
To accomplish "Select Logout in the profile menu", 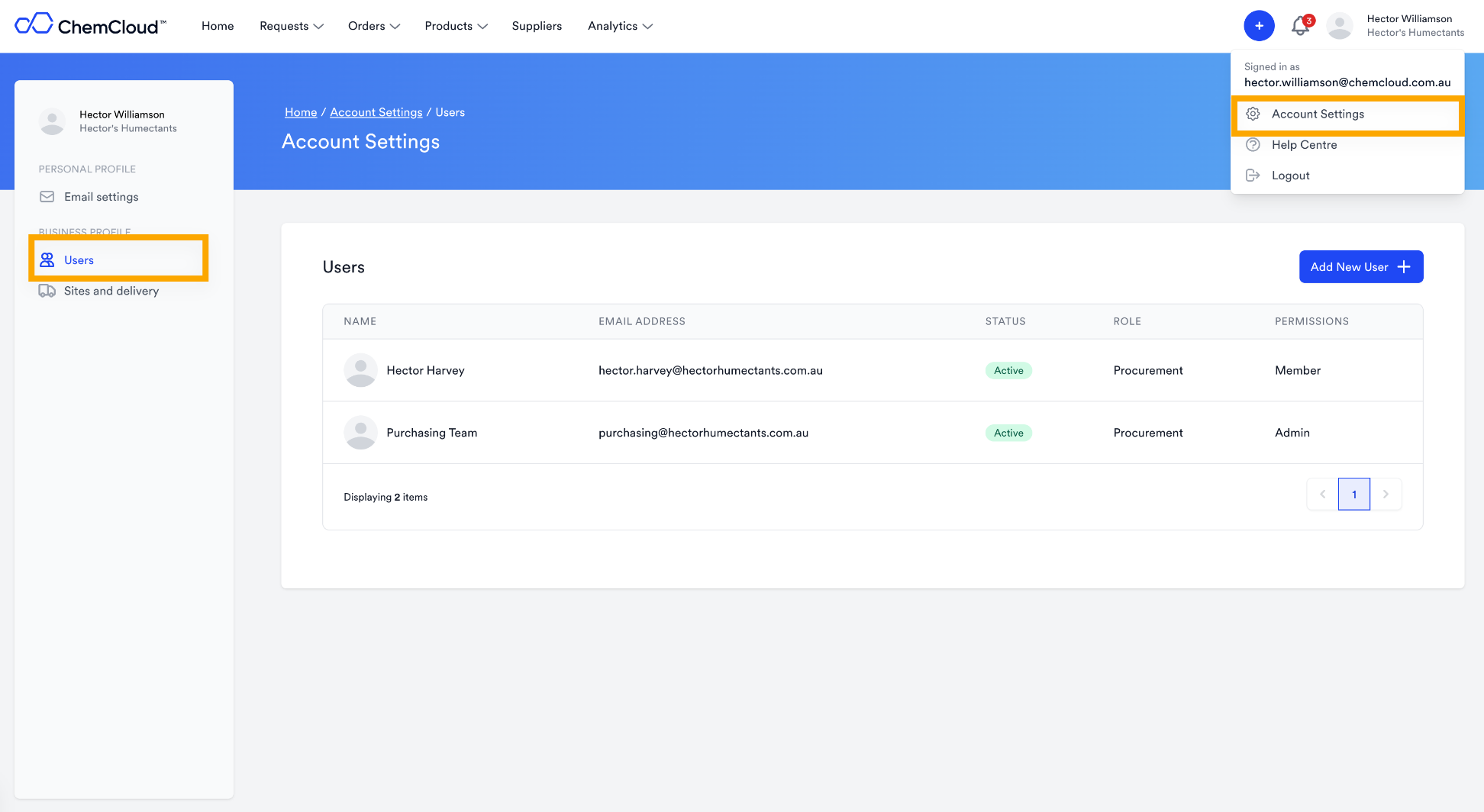I will [x=1347, y=176].
